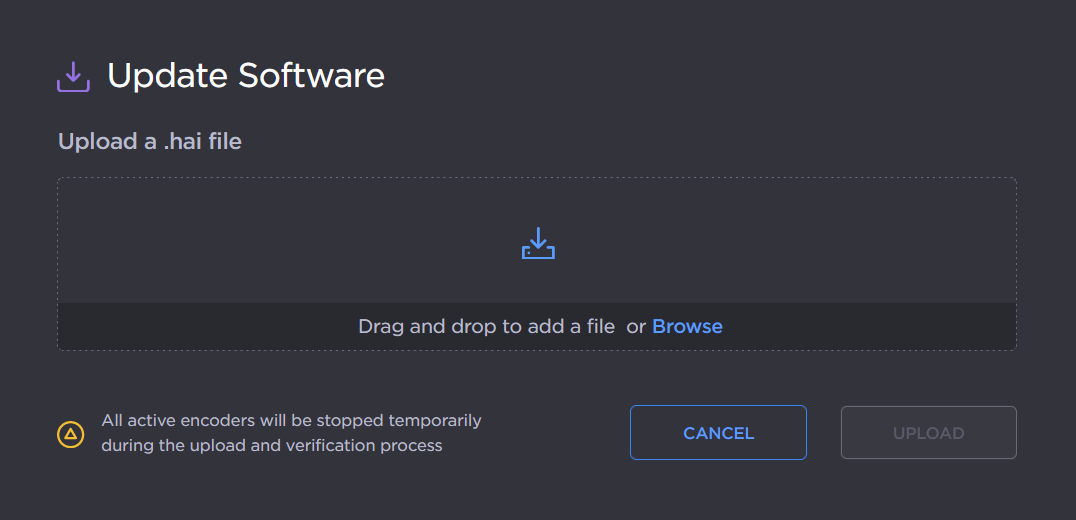The image size is (1076, 520).
Task: Click '.hai' in the upload instruction label
Action: click(183, 141)
